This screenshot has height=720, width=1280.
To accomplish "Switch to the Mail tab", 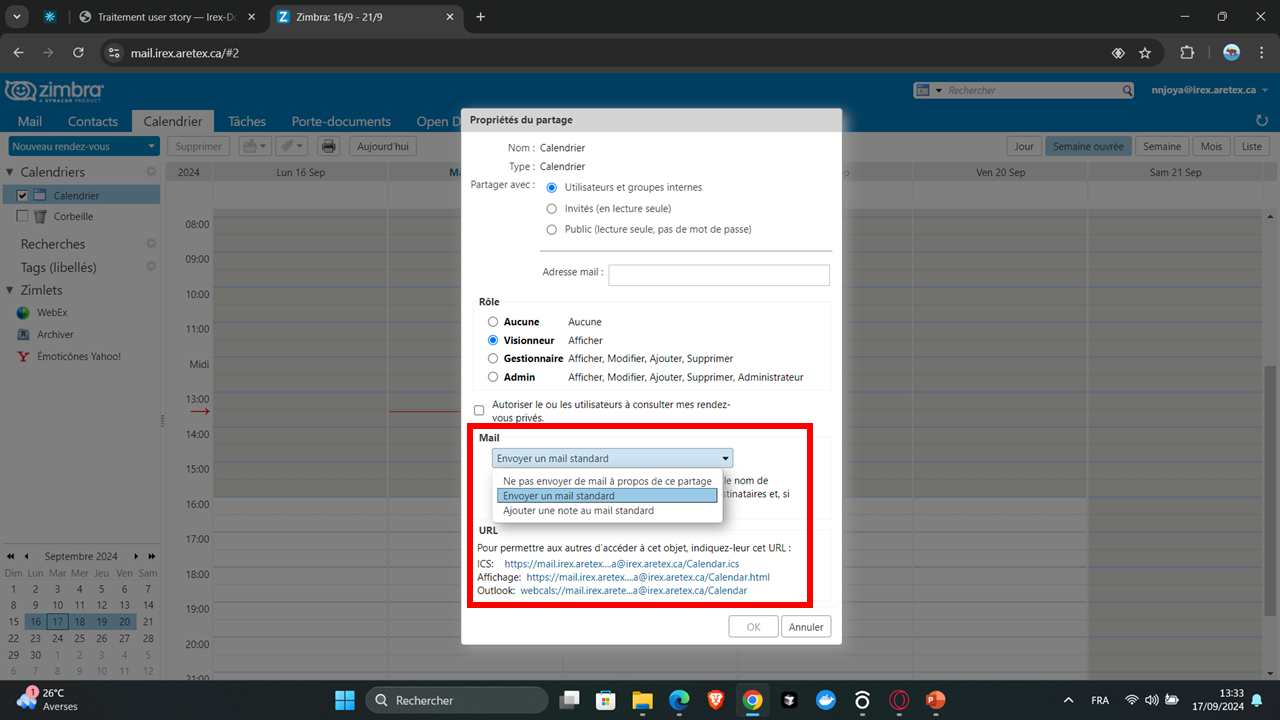I will (x=30, y=121).
